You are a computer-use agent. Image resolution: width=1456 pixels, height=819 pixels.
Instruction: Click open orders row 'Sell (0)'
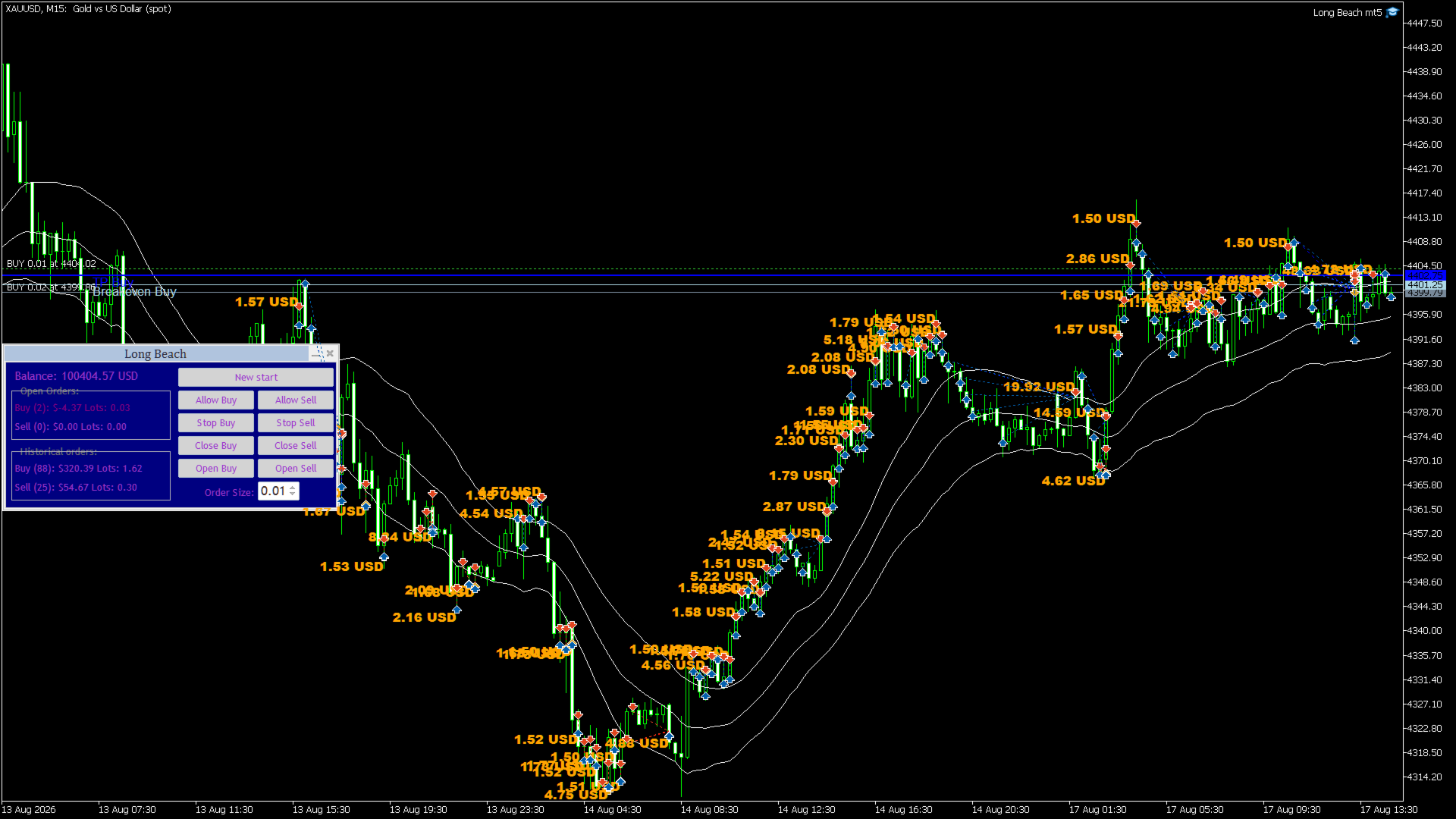click(x=71, y=427)
